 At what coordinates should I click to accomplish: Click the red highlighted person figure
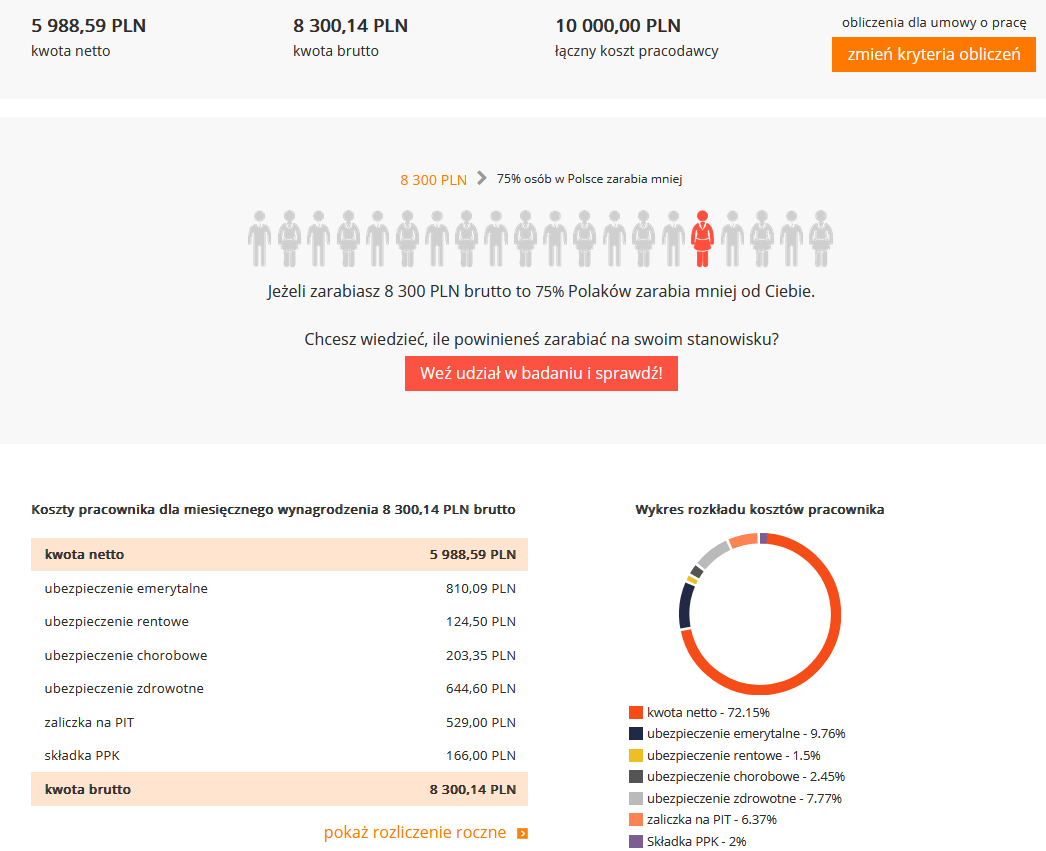pos(702,239)
